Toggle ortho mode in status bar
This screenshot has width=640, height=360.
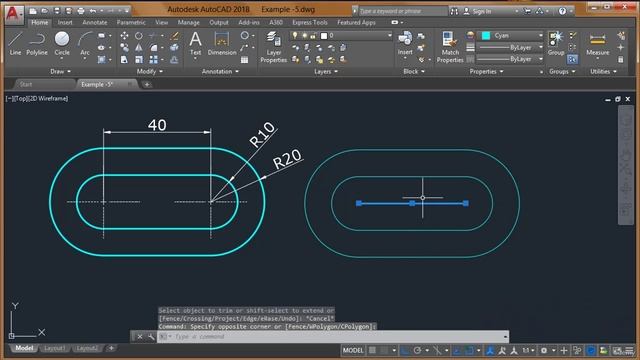pyautogui.click(x=404, y=350)
